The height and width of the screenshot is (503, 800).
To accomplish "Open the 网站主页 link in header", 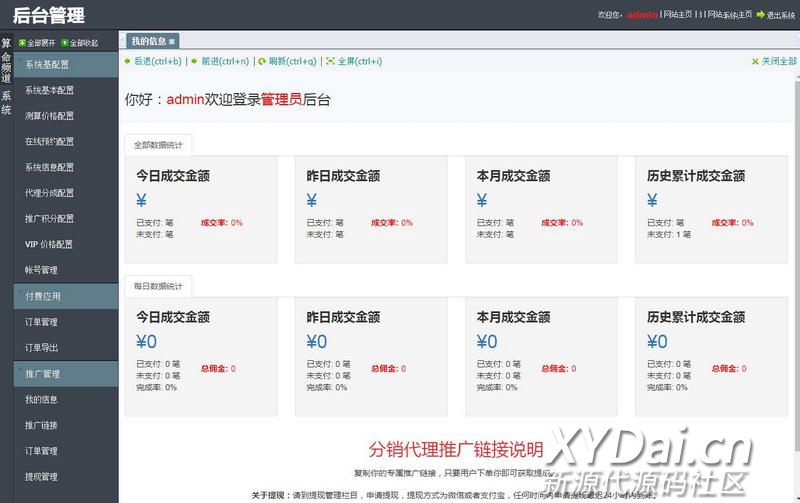I will [x=678, y=15].
